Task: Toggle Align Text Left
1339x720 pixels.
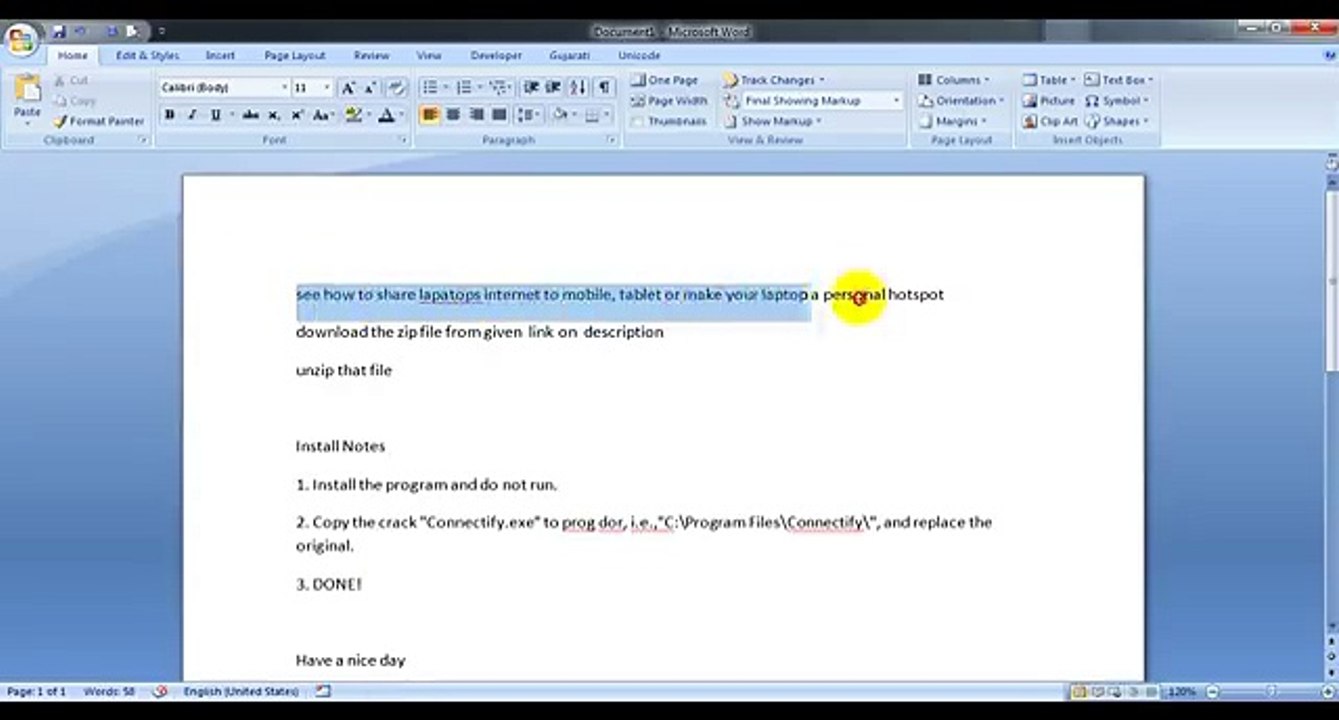Action: [x=430, y=115]
